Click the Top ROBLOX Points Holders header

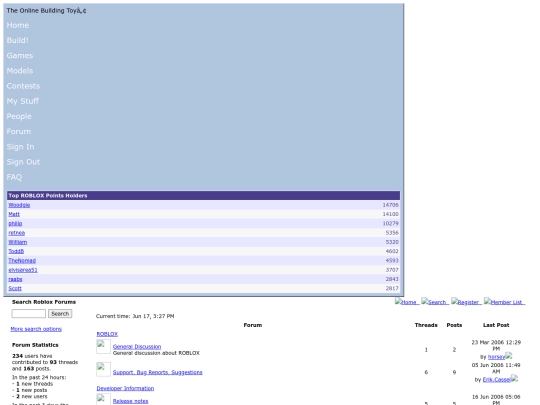(204, 196)
